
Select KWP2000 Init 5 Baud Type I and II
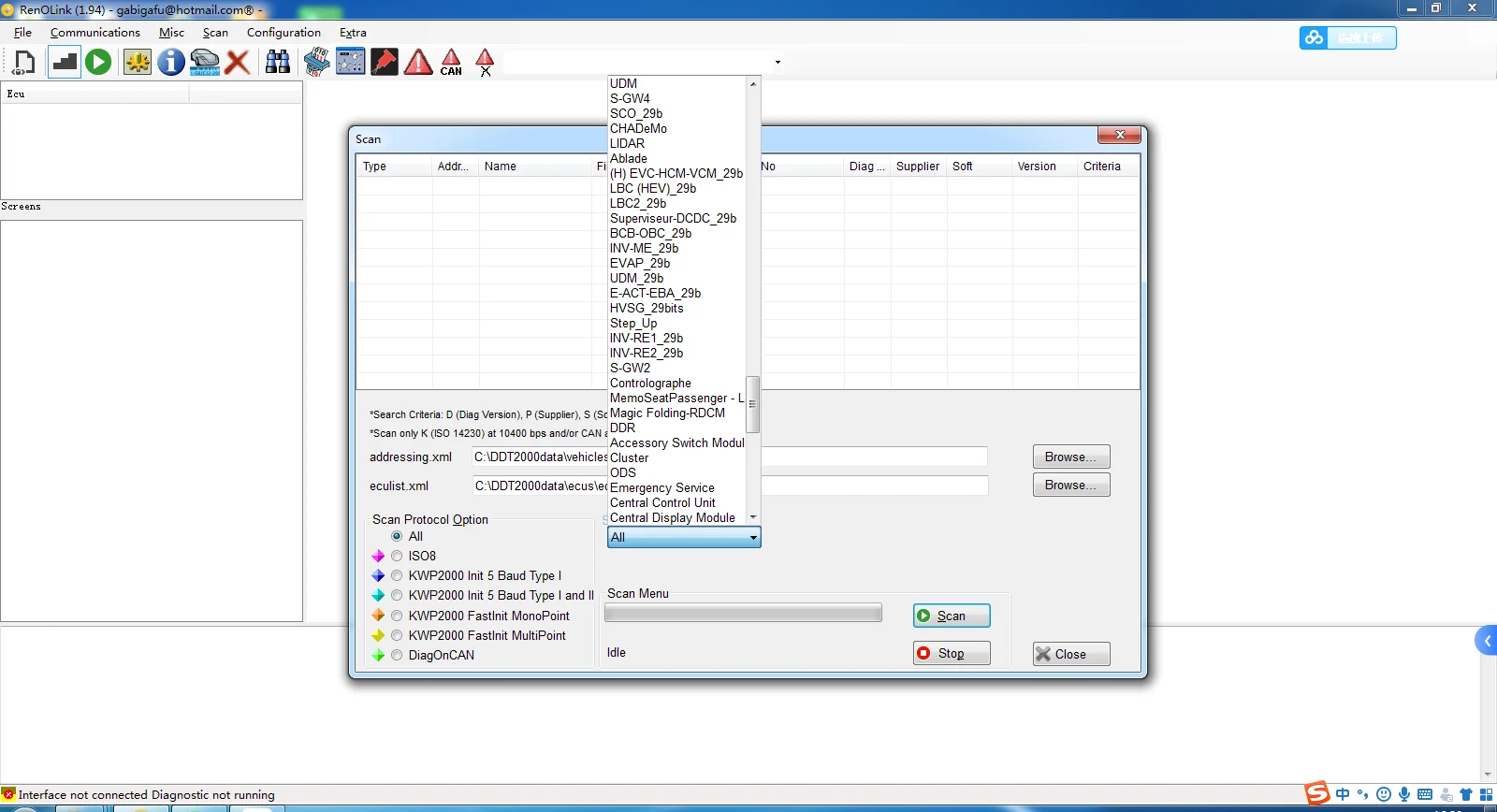(x=397, y=595)
